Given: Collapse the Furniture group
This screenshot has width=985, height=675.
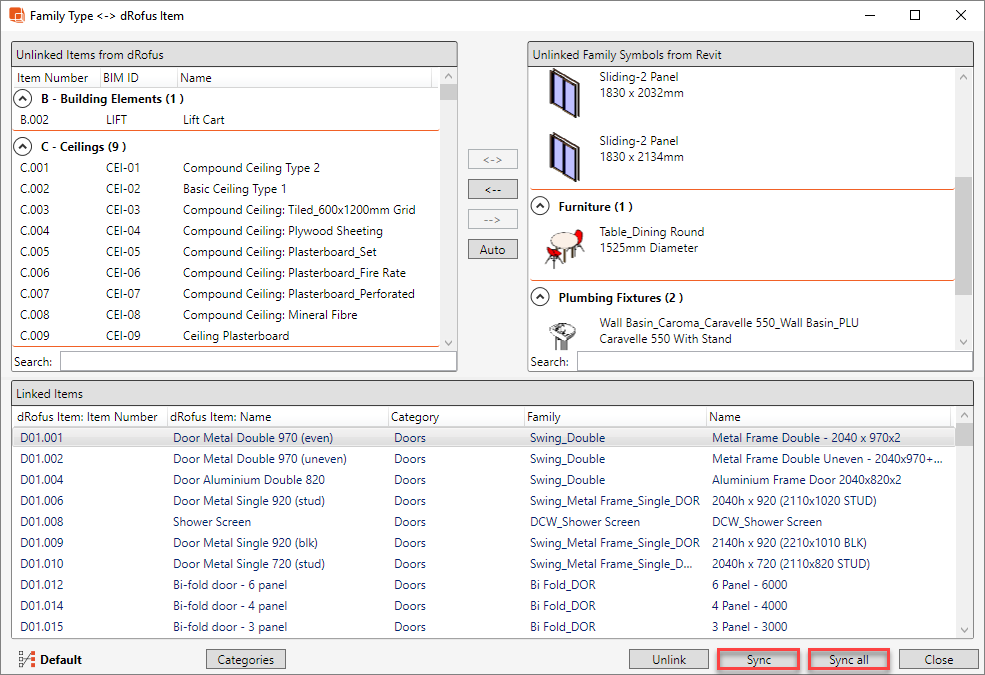Looking at the screenshot, I should (x=541, y=207).
